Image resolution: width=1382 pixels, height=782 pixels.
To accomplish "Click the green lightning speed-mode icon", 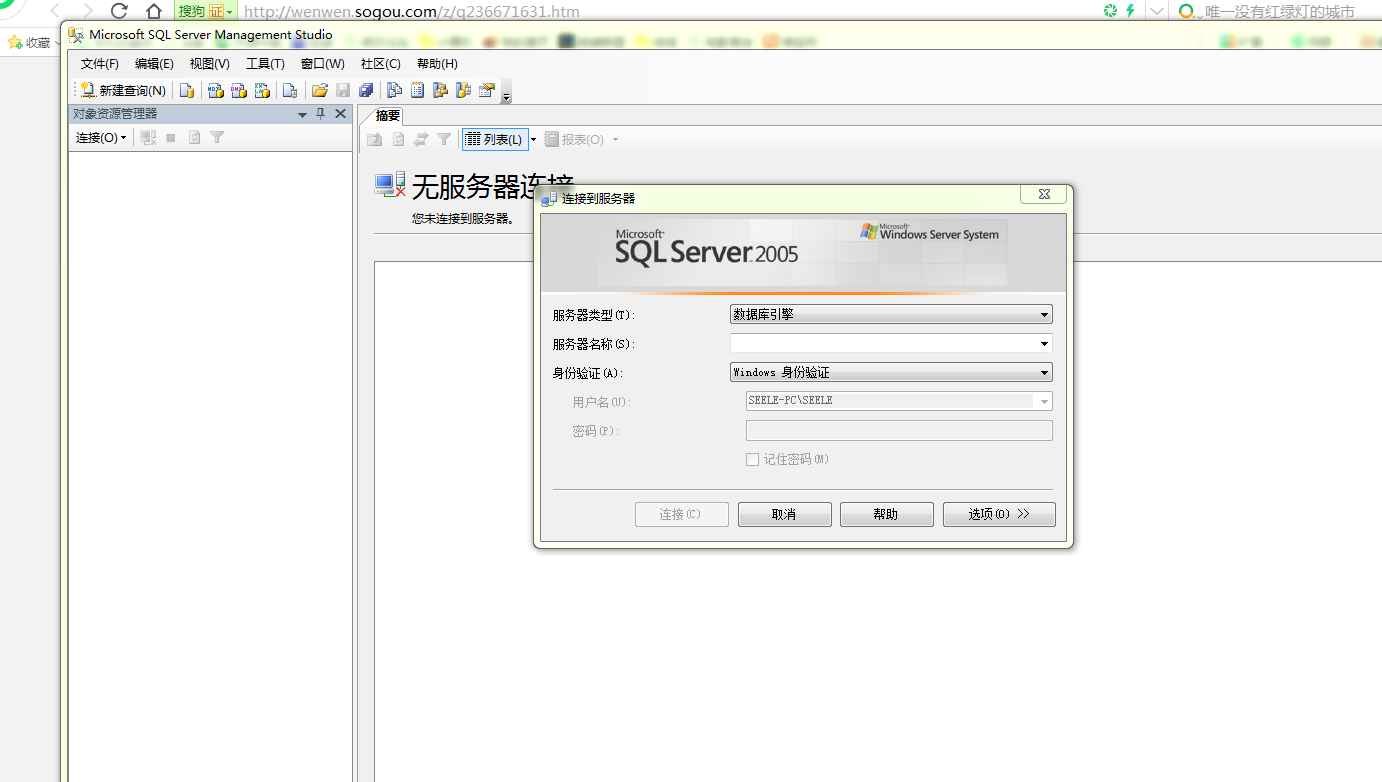I will point(1130,11).
